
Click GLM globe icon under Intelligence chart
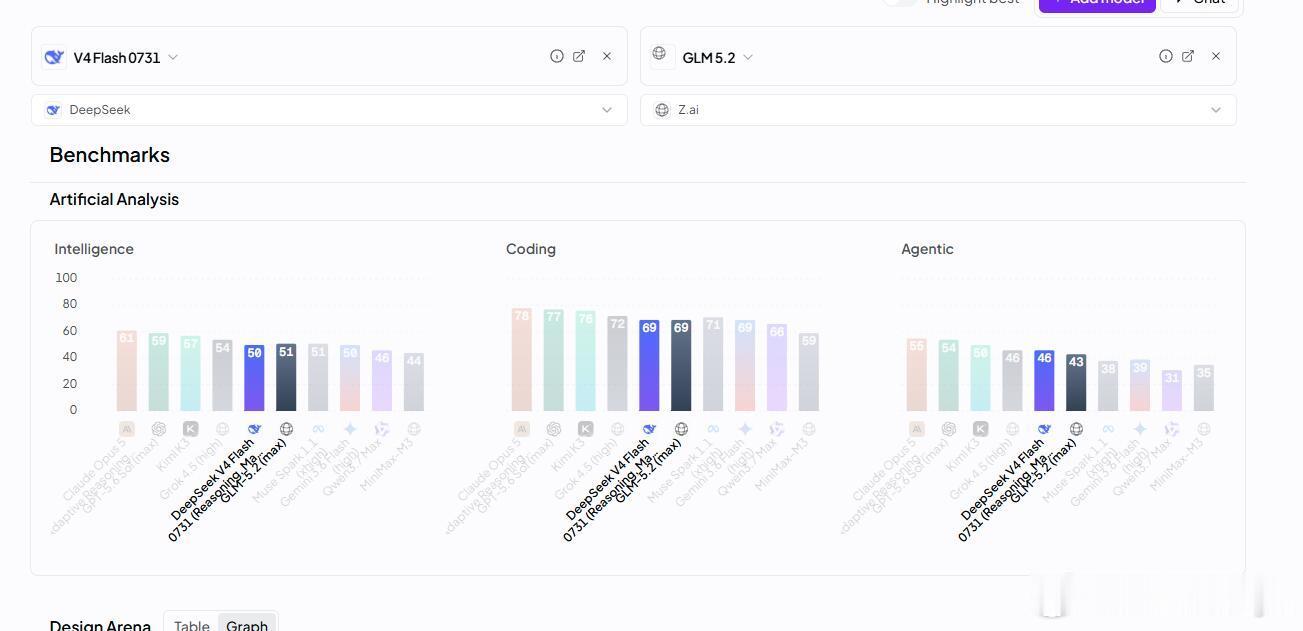point(286,429)
